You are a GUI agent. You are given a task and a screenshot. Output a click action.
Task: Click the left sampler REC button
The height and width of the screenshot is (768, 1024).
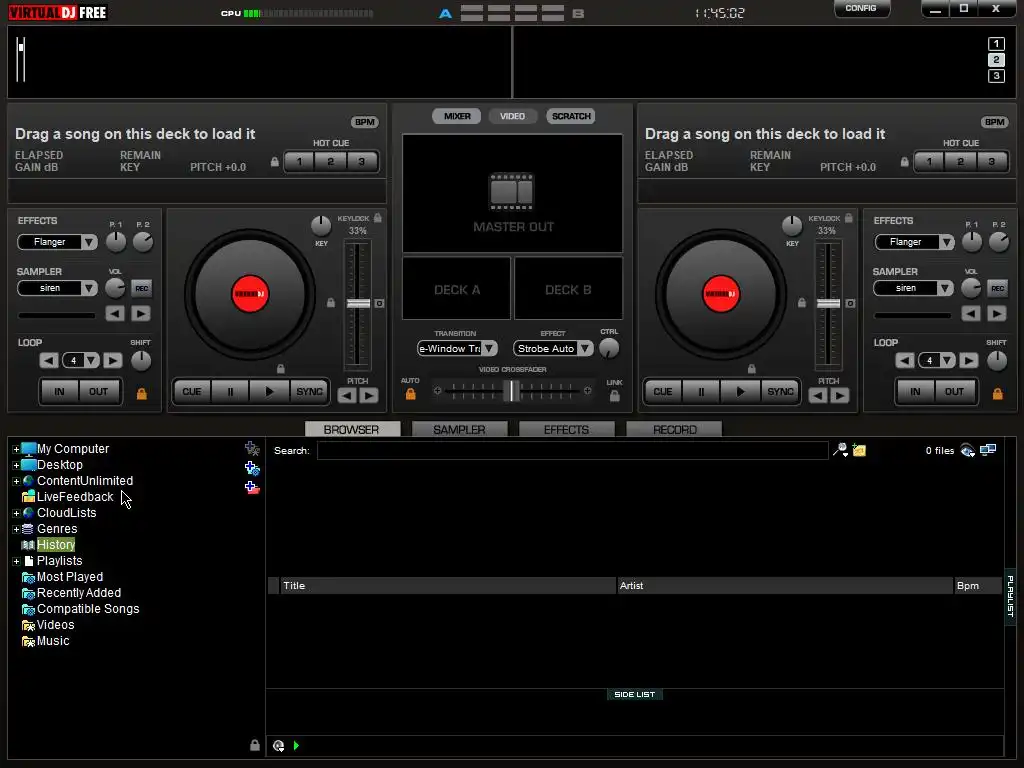(x=141, y=289)
